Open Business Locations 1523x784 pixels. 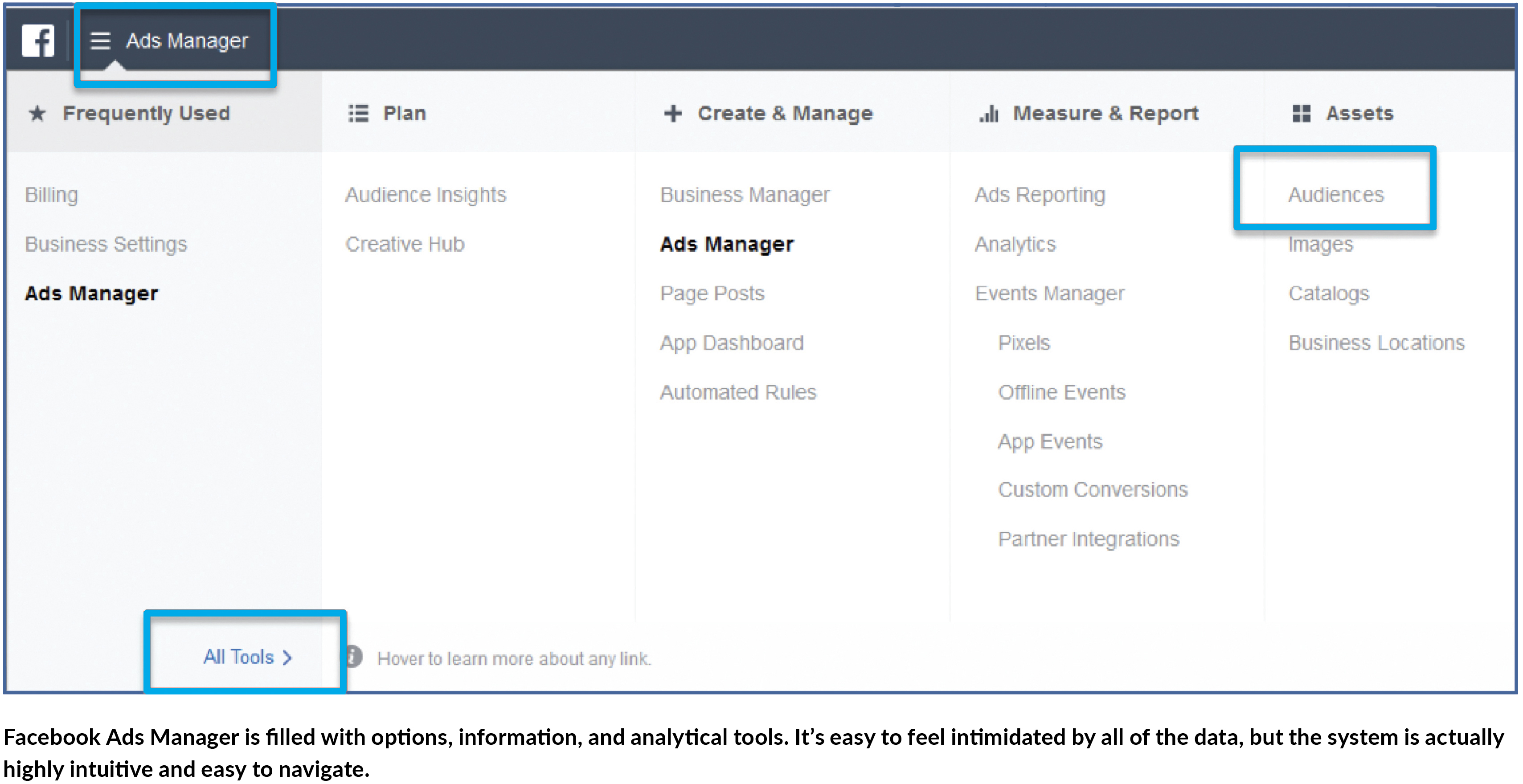(1376, 343)
